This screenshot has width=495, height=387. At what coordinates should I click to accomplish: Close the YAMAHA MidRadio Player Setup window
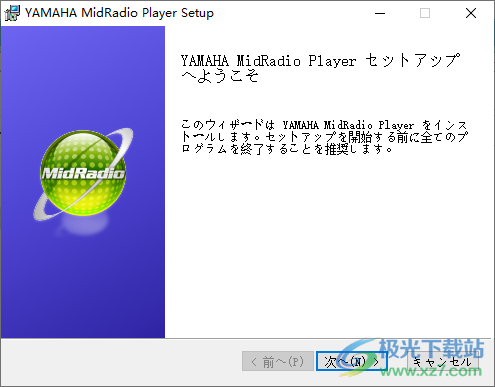[x=471, y=13]
